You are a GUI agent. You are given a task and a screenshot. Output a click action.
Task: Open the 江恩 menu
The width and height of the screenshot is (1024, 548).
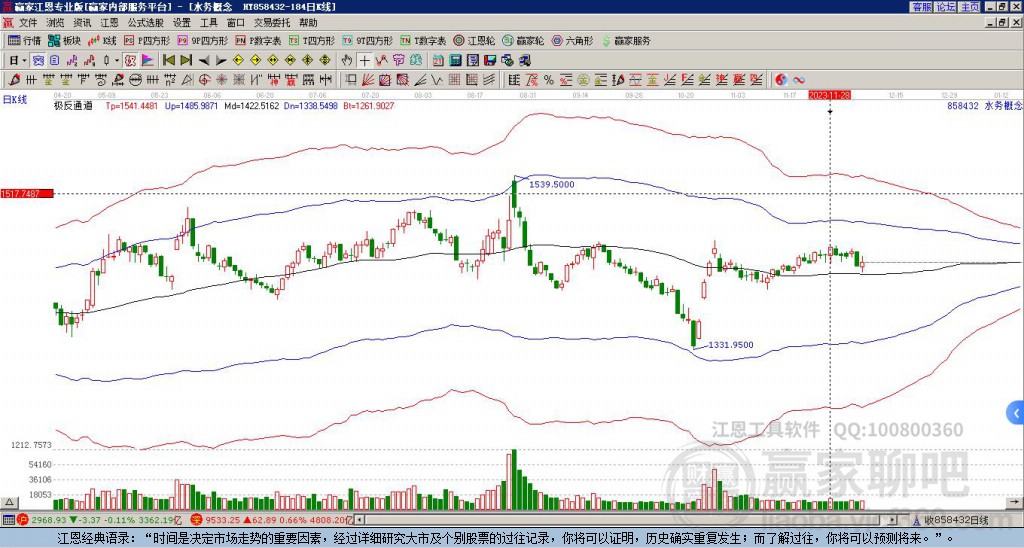point(110,23)
